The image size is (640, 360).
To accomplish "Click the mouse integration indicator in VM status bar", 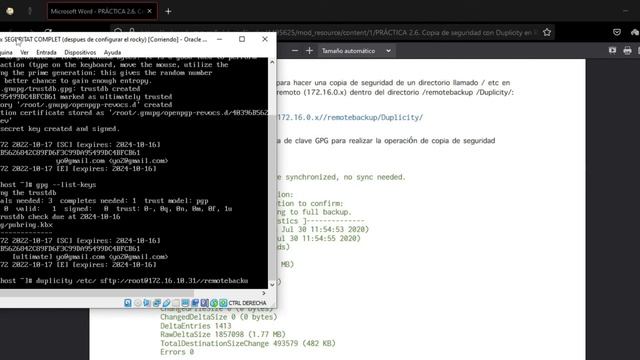I will click(214, 303).
